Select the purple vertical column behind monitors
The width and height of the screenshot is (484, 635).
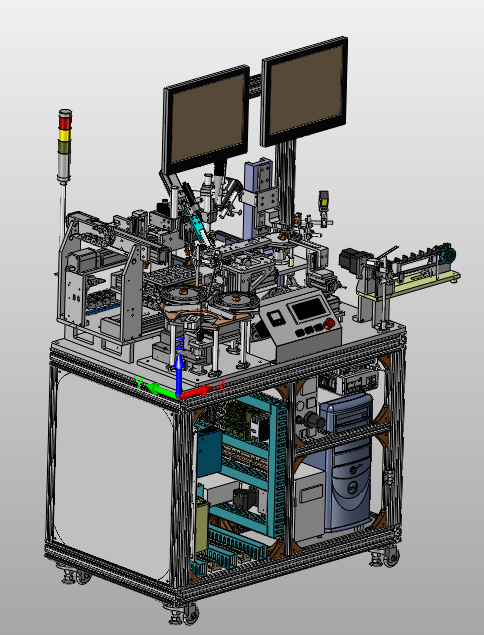pyautogui.click(x=254, y=198)
